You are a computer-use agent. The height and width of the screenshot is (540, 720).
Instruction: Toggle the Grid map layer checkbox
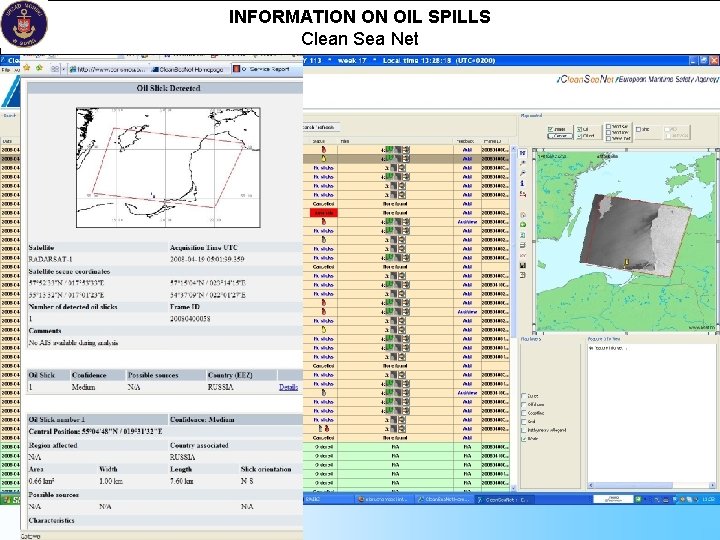523,422
